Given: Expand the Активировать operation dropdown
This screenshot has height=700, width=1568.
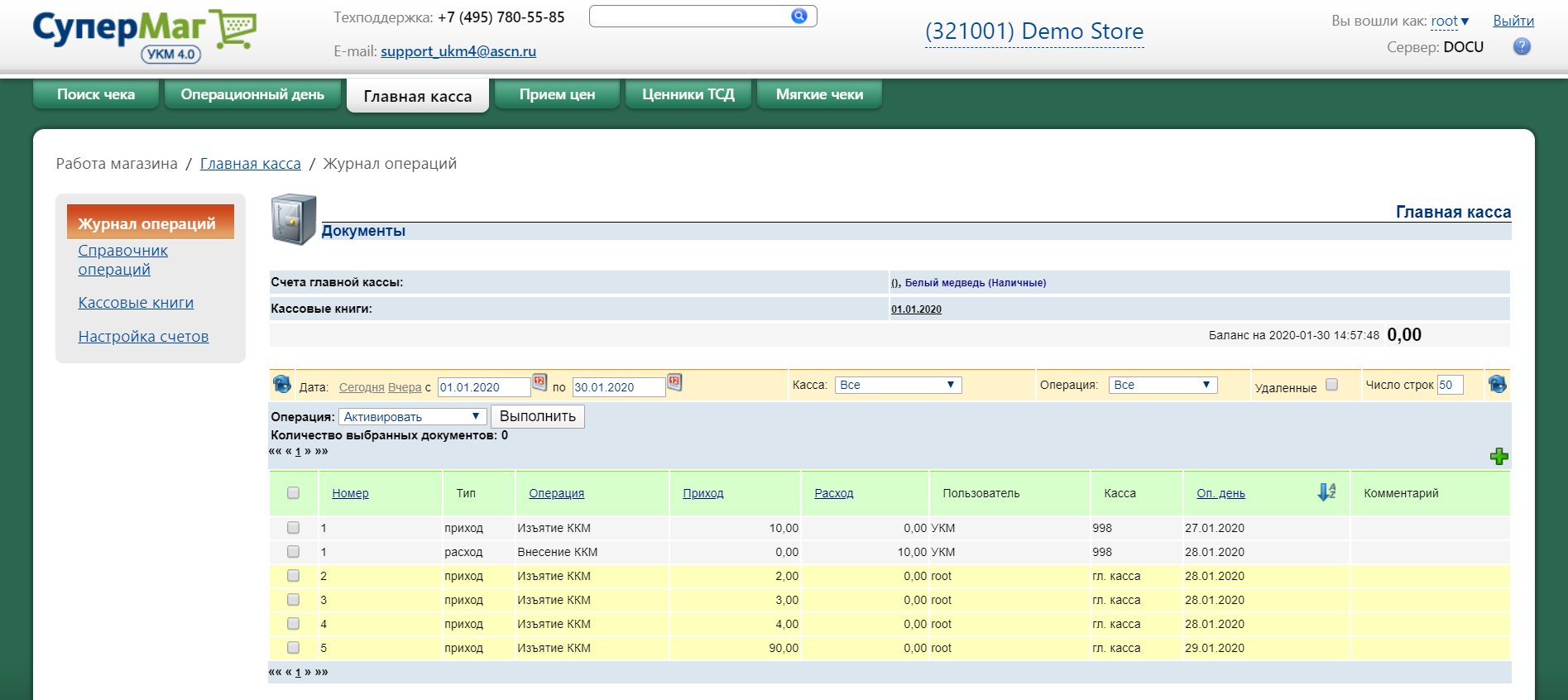Looking at the screenshot, I should tap(412, 416).
